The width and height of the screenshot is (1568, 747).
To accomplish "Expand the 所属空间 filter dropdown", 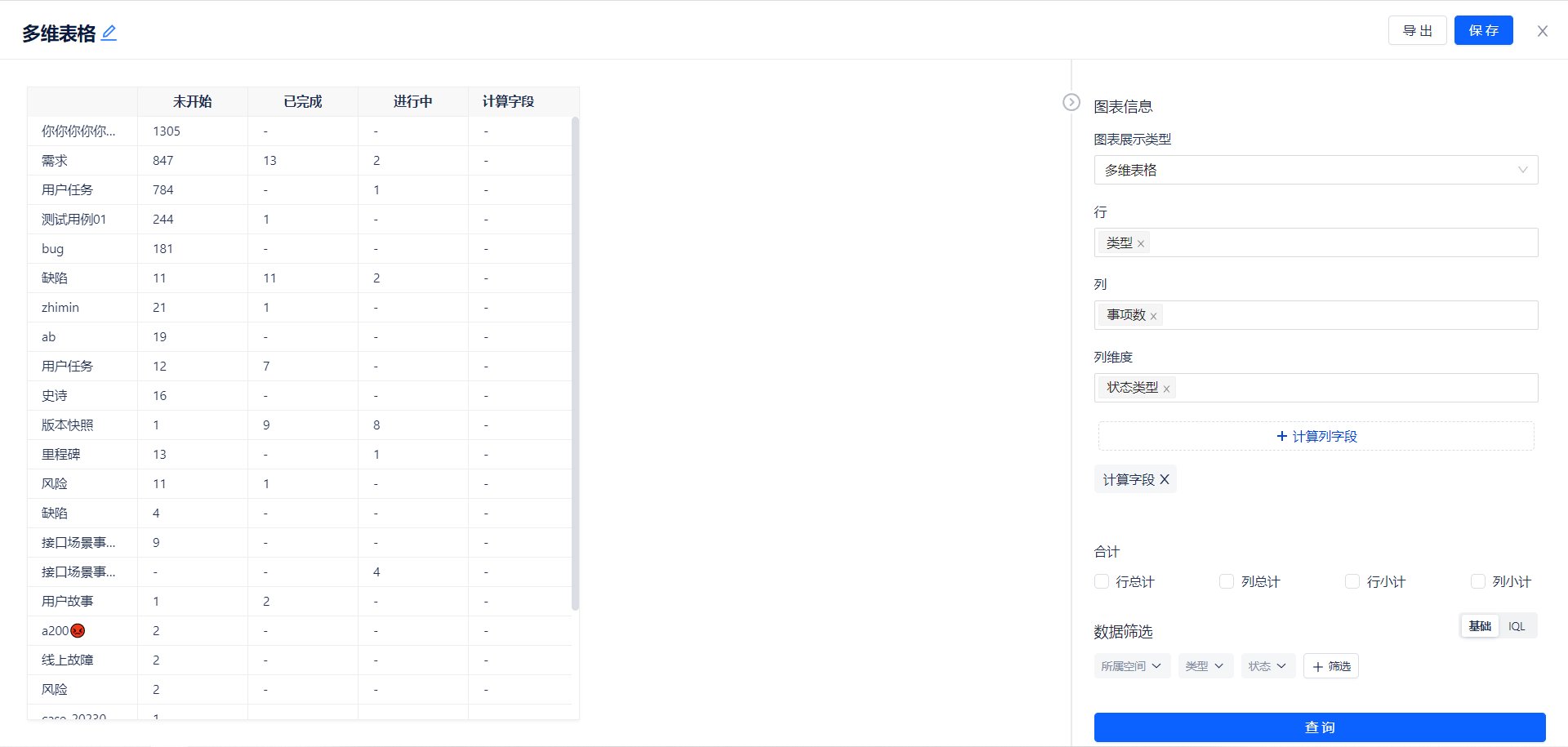I will pyautogui.click(x=1132, y=666).
